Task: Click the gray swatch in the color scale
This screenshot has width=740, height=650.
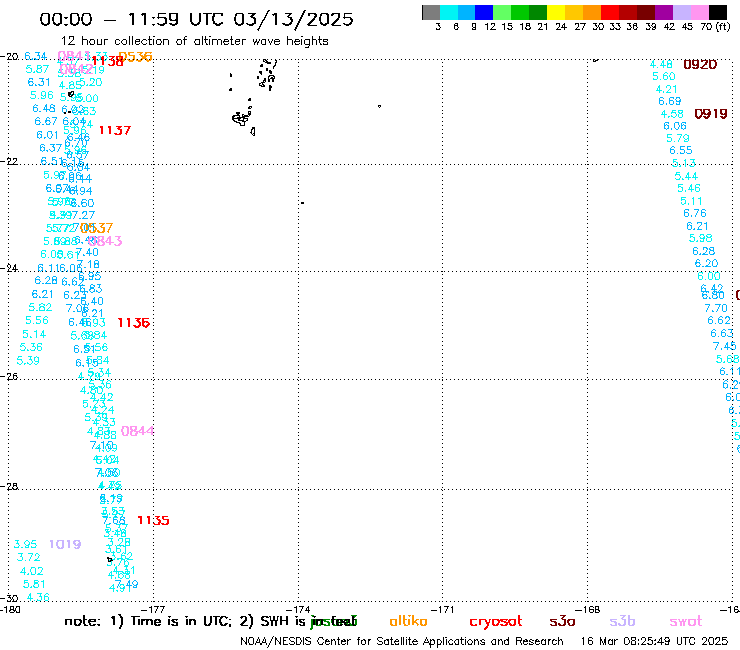Action: (x=431, y=12)
